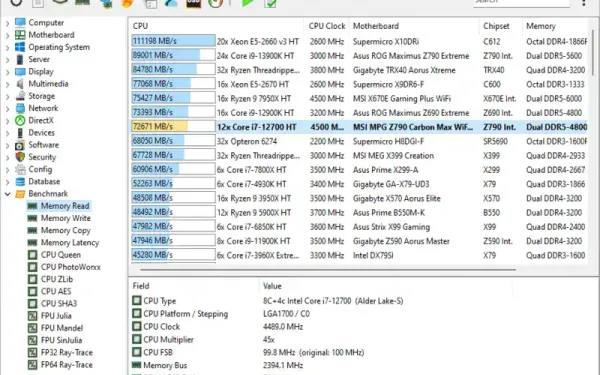Select the DirectX Xbox icon
This screenshot has height=375, width=600.
pyautogui.click(x=20, y=121)
